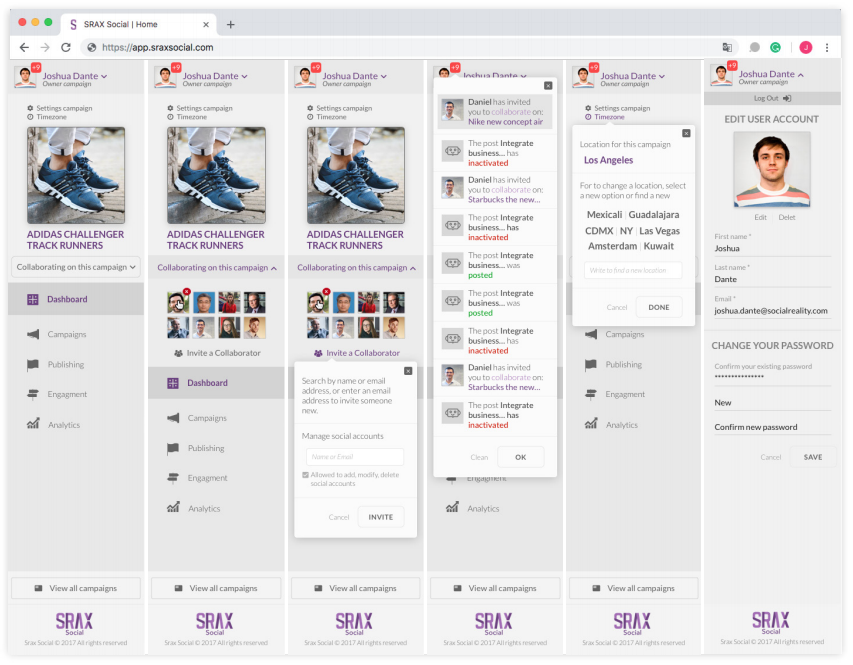Click the highlighted purple Timezone clock icon
Screen dimensions: 853x665
coord(588,117)
